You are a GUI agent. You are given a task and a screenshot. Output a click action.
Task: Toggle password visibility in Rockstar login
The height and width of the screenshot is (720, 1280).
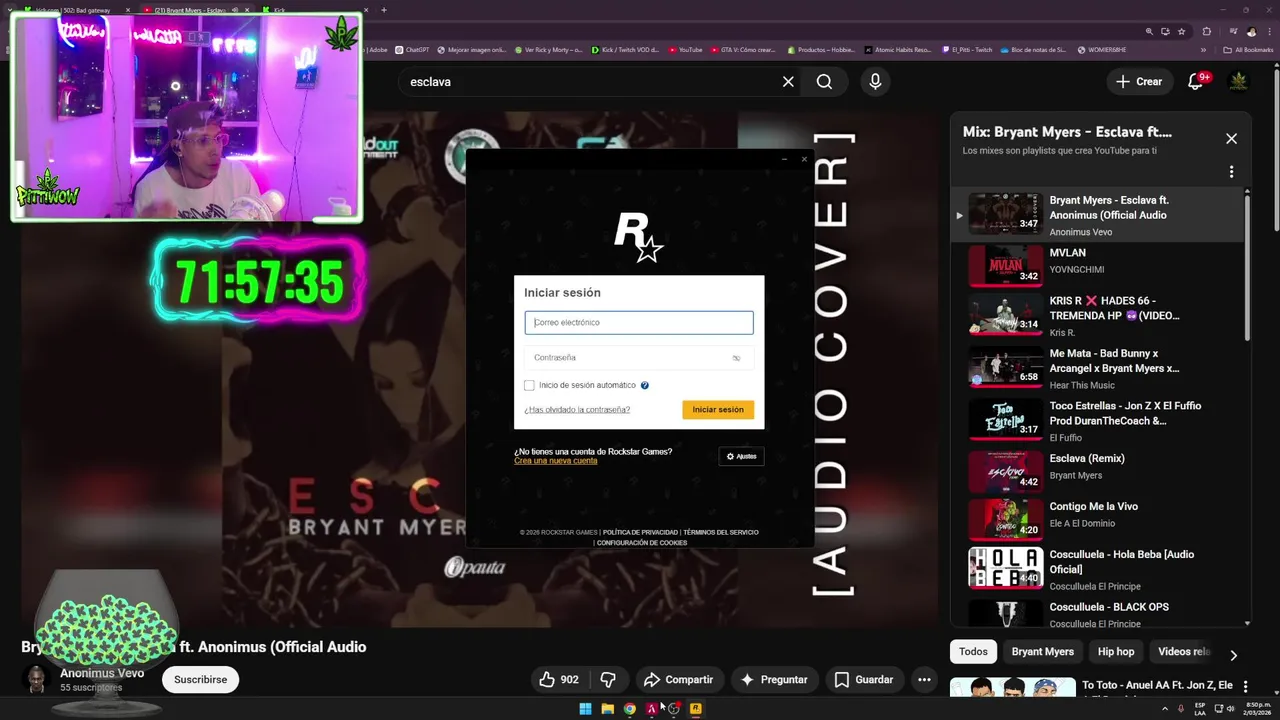(x=736, y=357)
